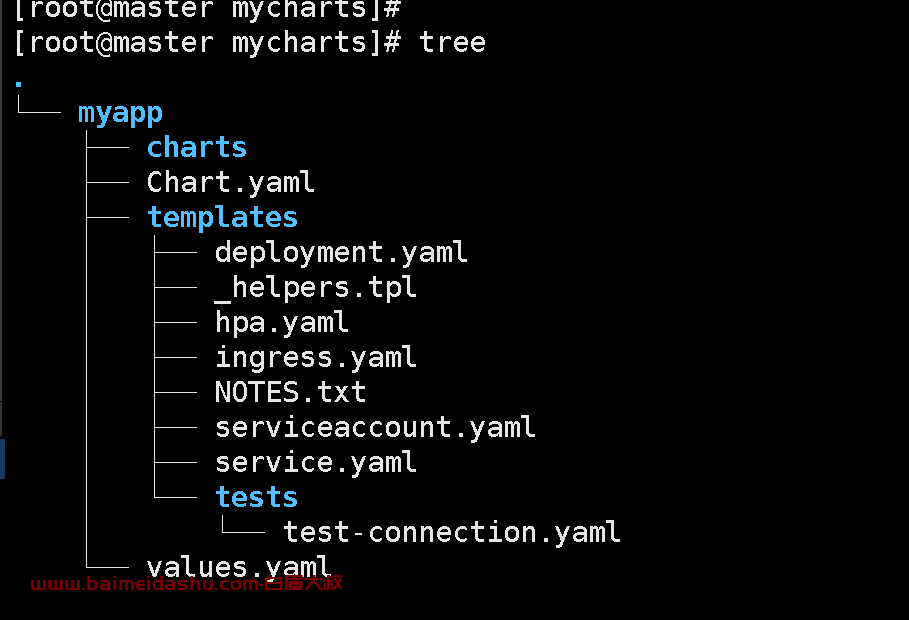Click the NOTES.txt file name
This screenshot has height=620, width=909.
[x=290, y=393]
